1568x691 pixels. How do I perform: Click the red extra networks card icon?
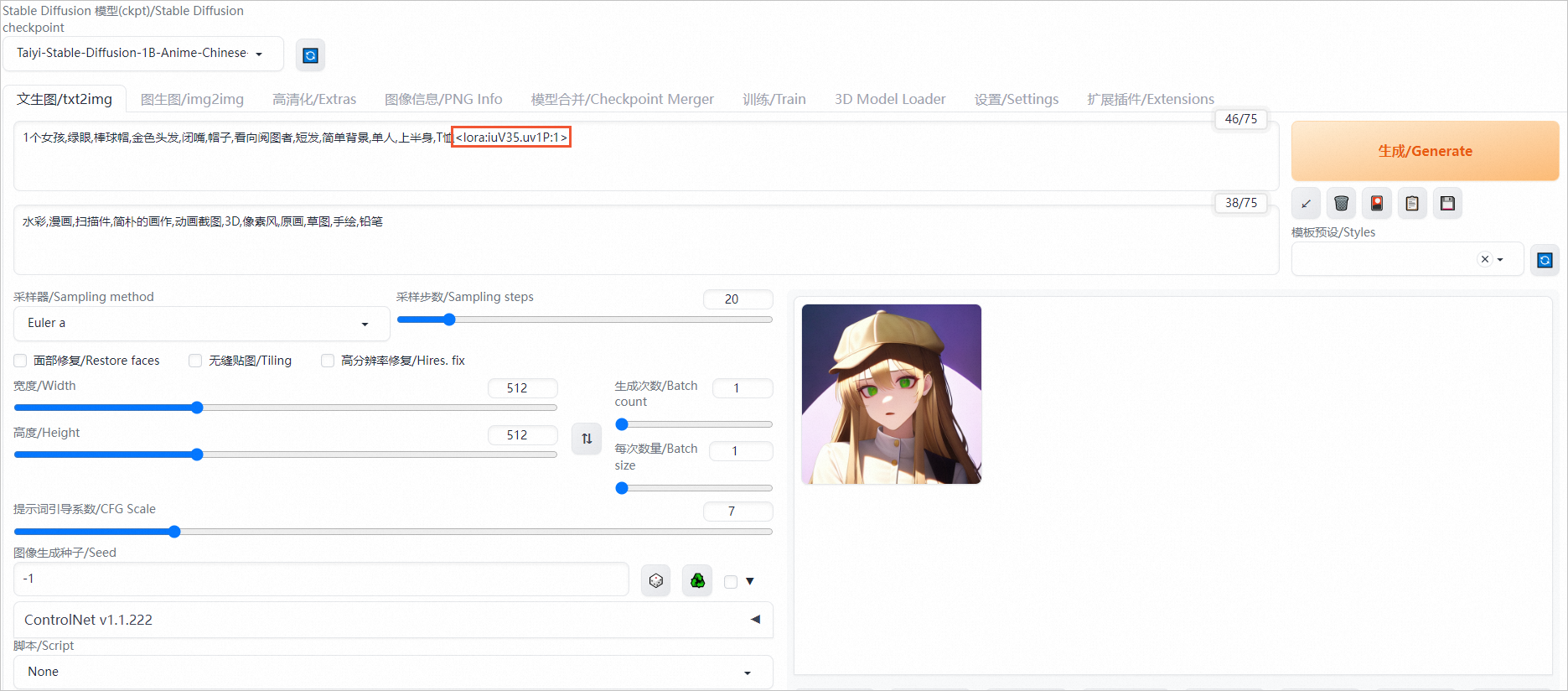[1376, 203]
